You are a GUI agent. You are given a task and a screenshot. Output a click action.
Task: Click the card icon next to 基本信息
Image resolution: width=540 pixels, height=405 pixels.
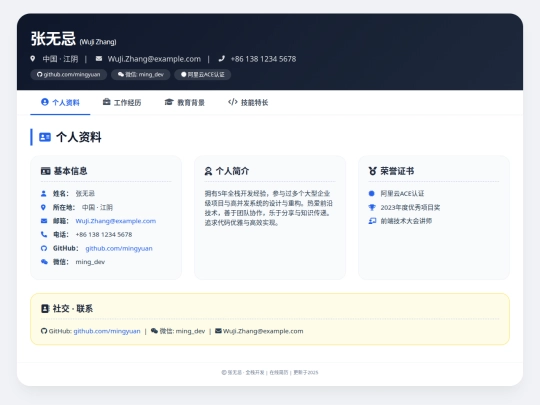pos(45,171)
